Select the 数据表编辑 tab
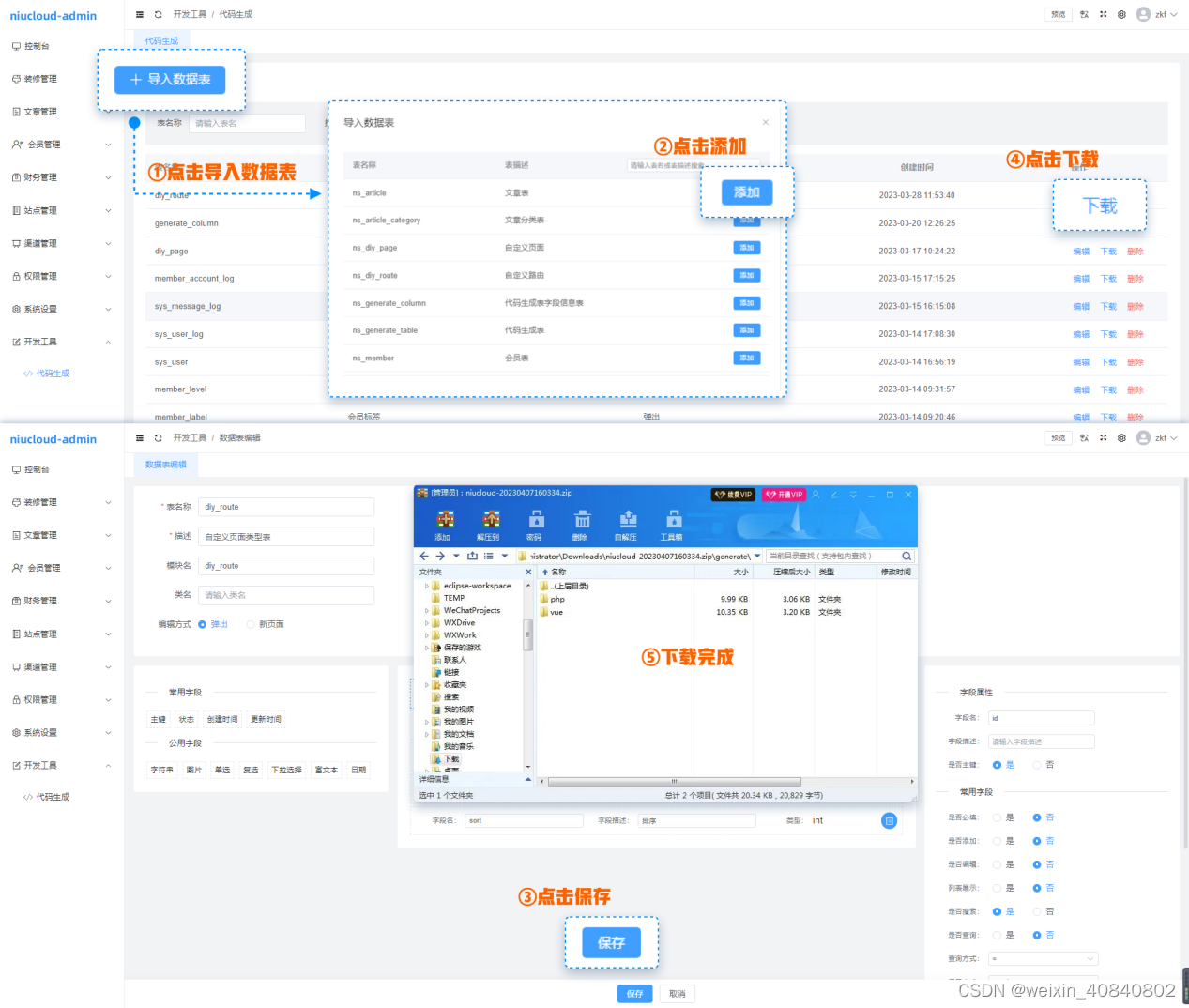This screenshot has height=1008, width=1189. 165,464
